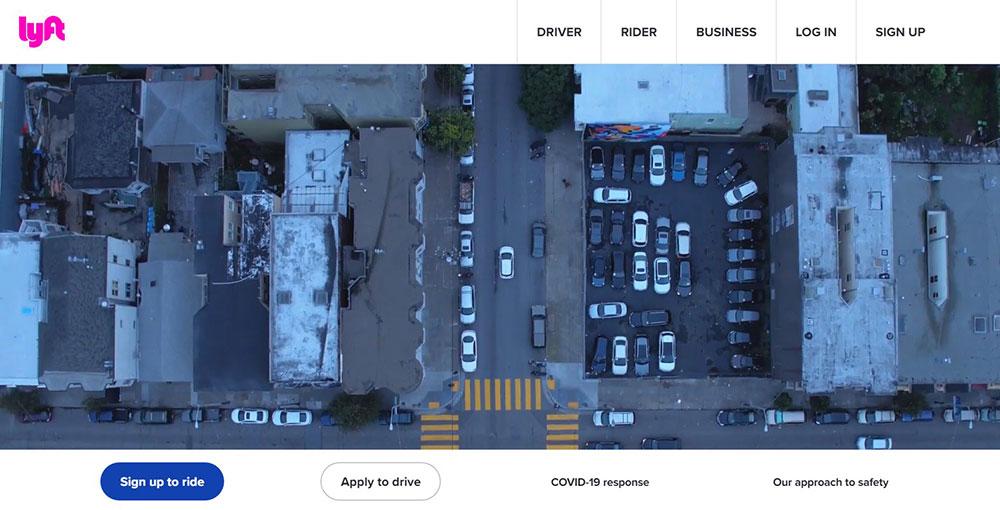Select the BUSINESS navigation item
This screenshot has width=1000, height=510.
point(726,32)
